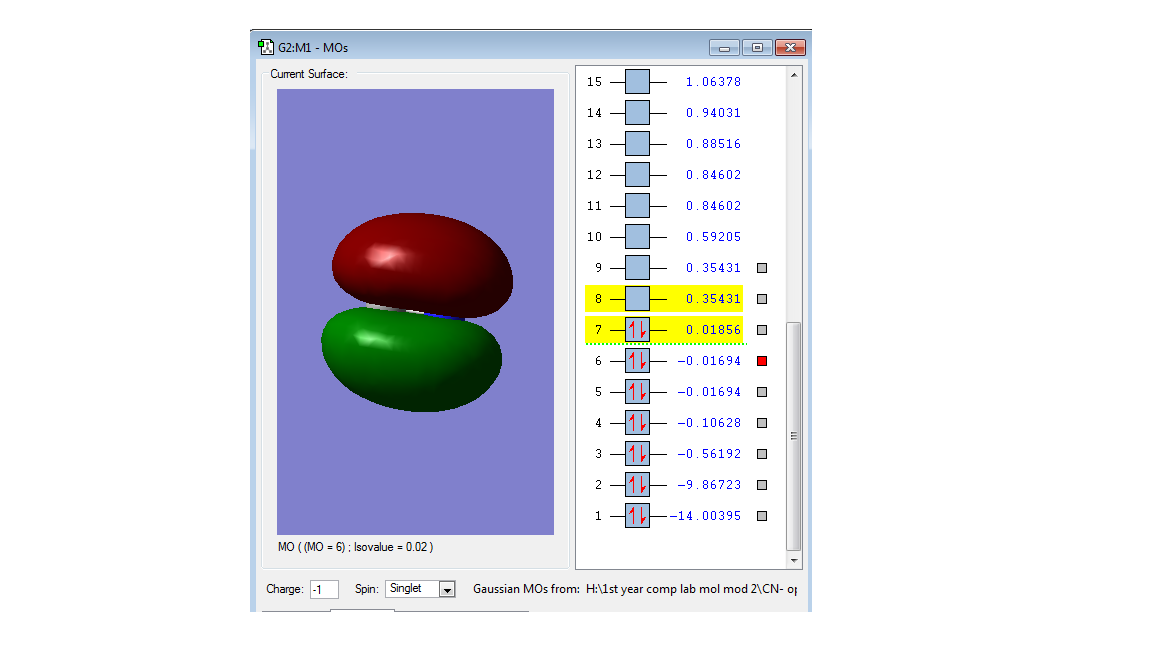The width and height of the screenshot is (1152, 648).
Task: Select the HOMO orbital 7 electron box
Action: [637, 330]
